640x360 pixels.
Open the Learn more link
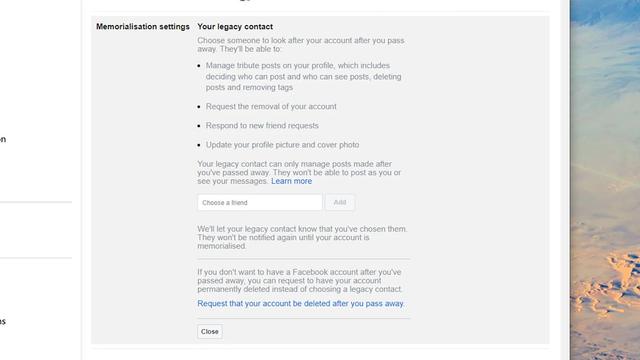(291, 181)
